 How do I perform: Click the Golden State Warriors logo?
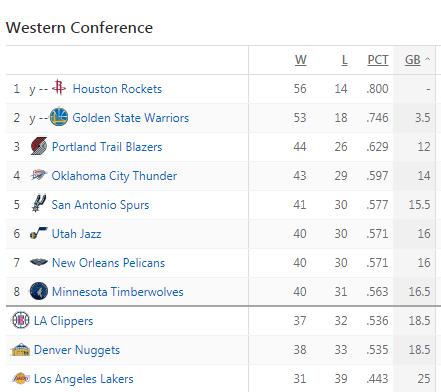point(59,117)
